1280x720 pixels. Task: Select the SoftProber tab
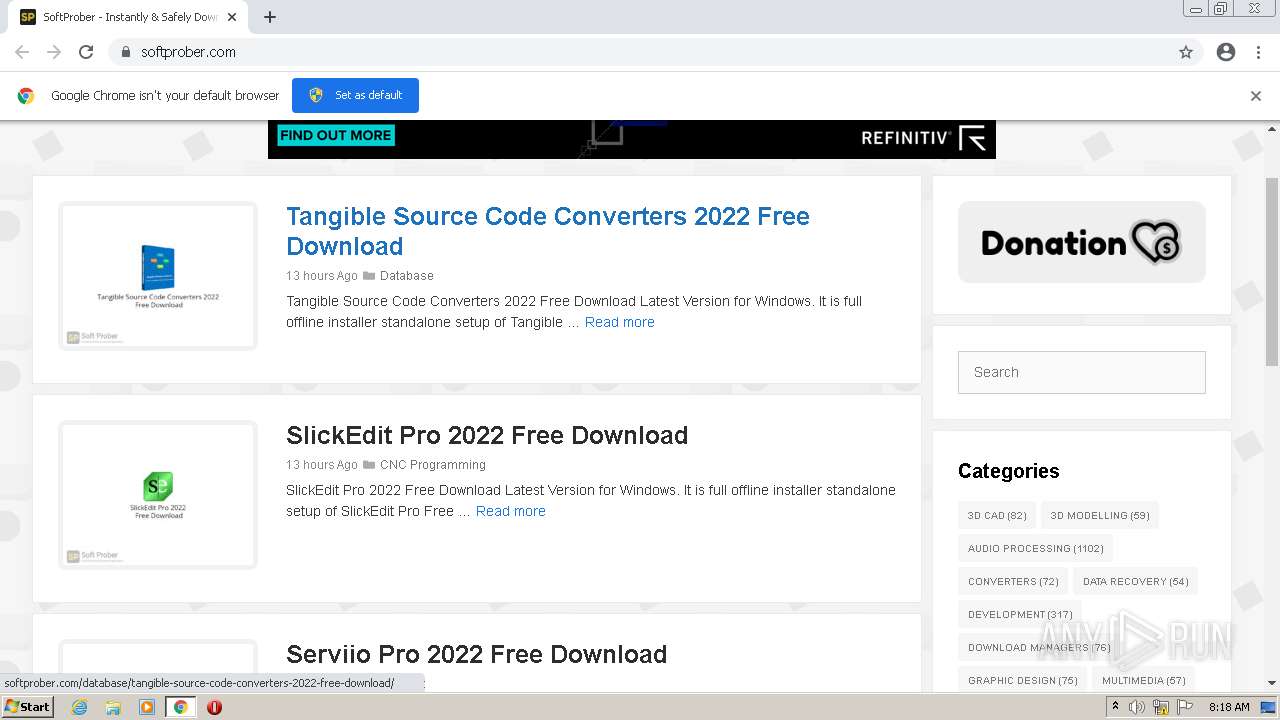pos(130,17)
